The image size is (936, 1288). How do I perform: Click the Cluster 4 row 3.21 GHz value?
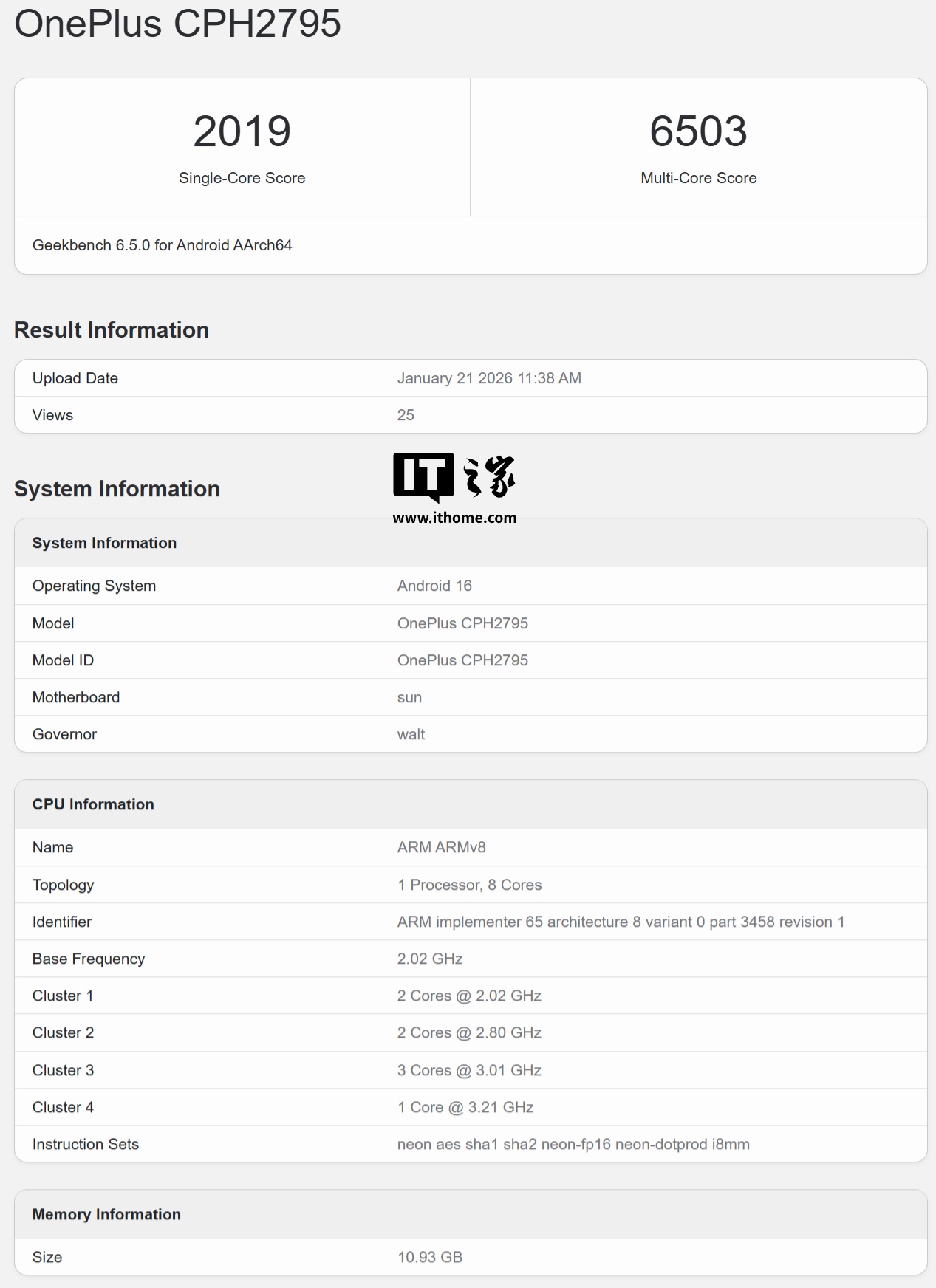(465, 1107)
